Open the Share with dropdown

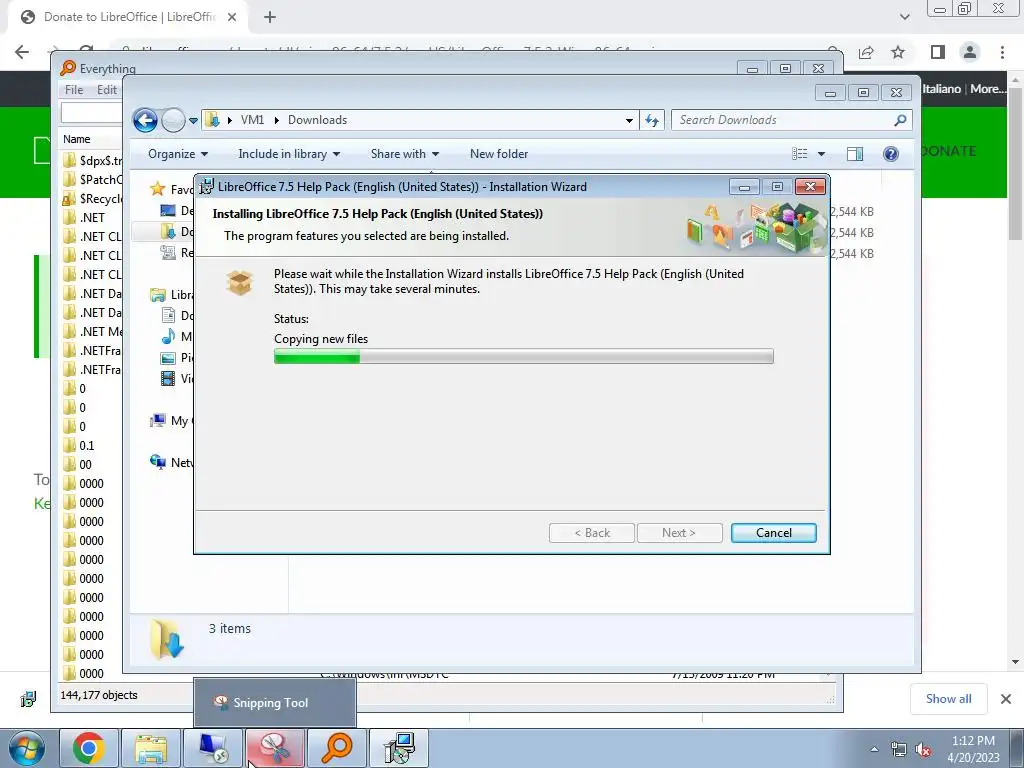coord(405,154)
